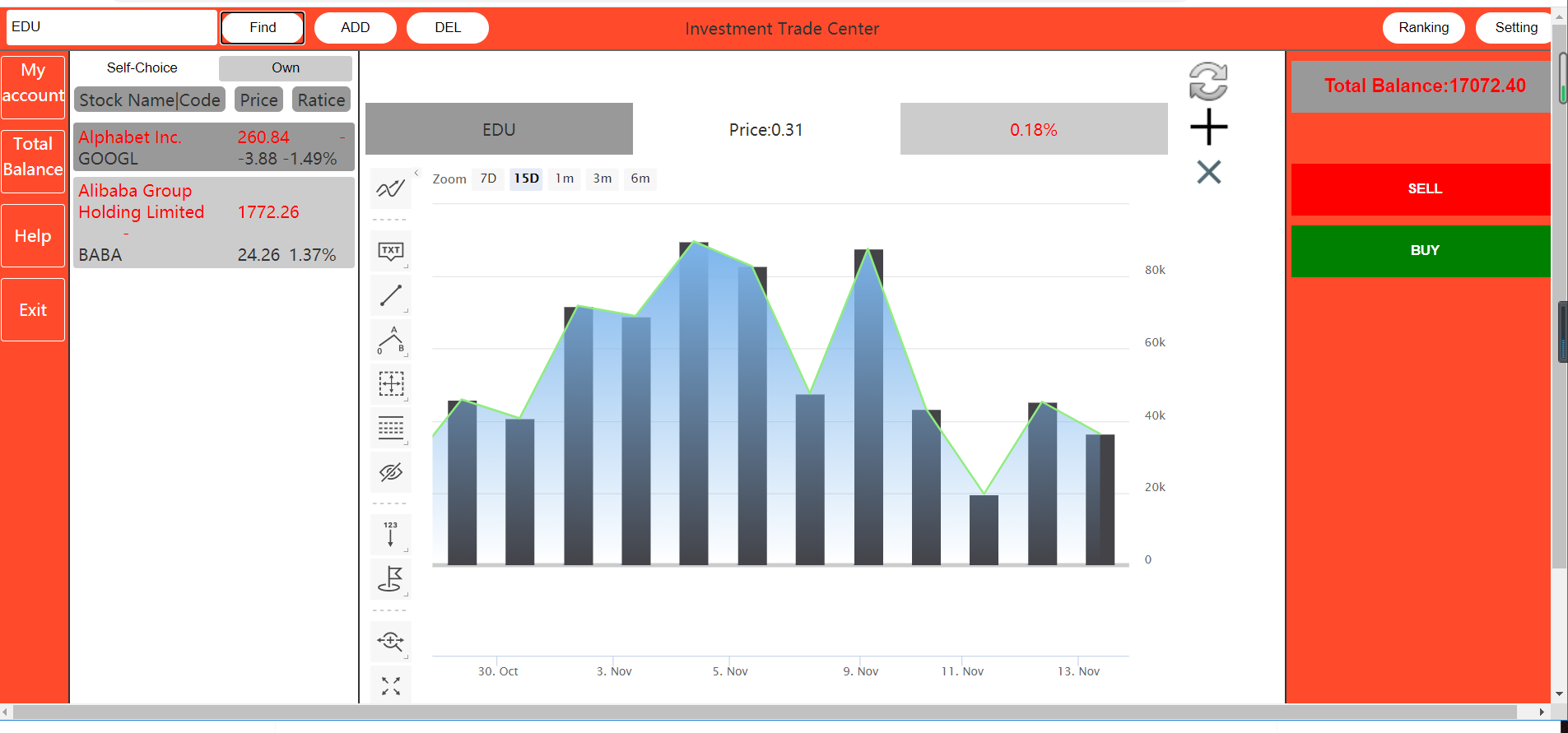Set chart zoom to 7D
The image size is (1568, 733).
[x=488, y=179]
